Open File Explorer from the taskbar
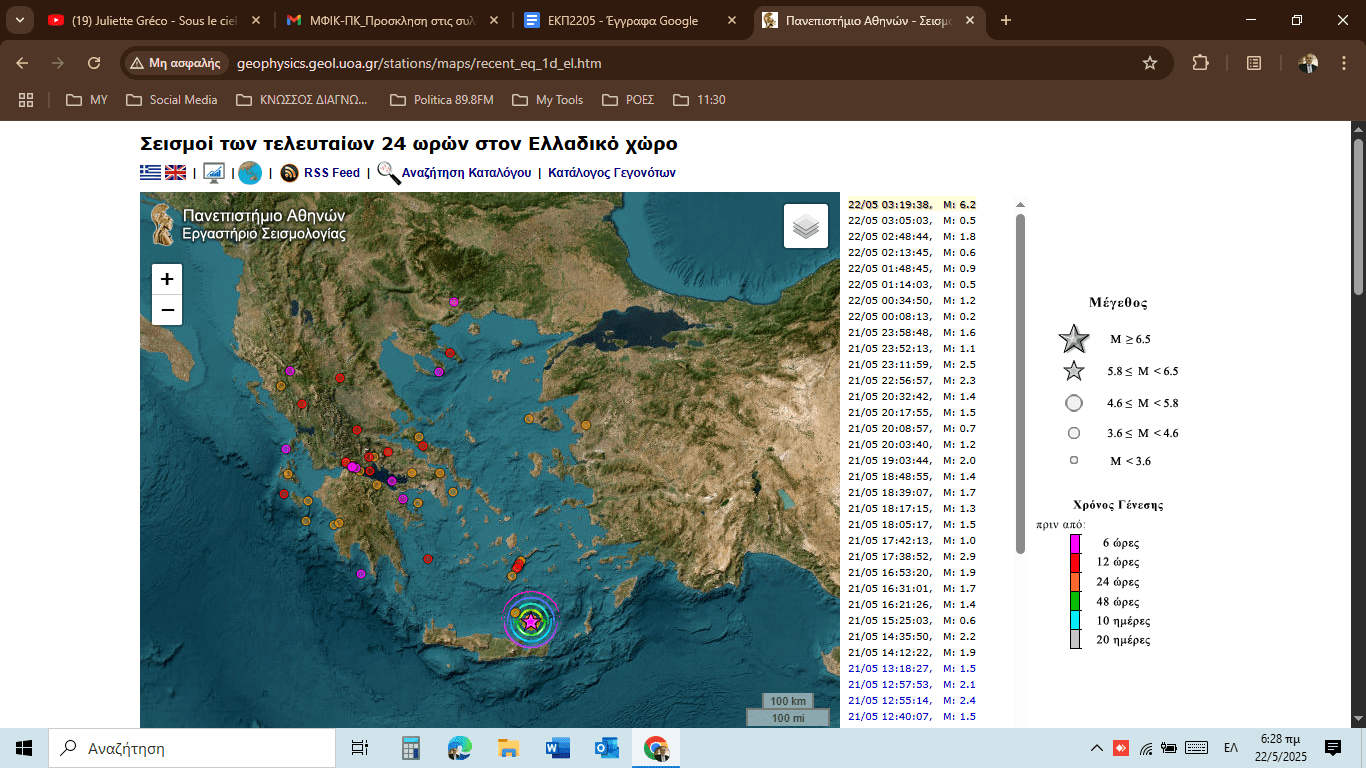The image size is (1366, 768). point(508,748)
